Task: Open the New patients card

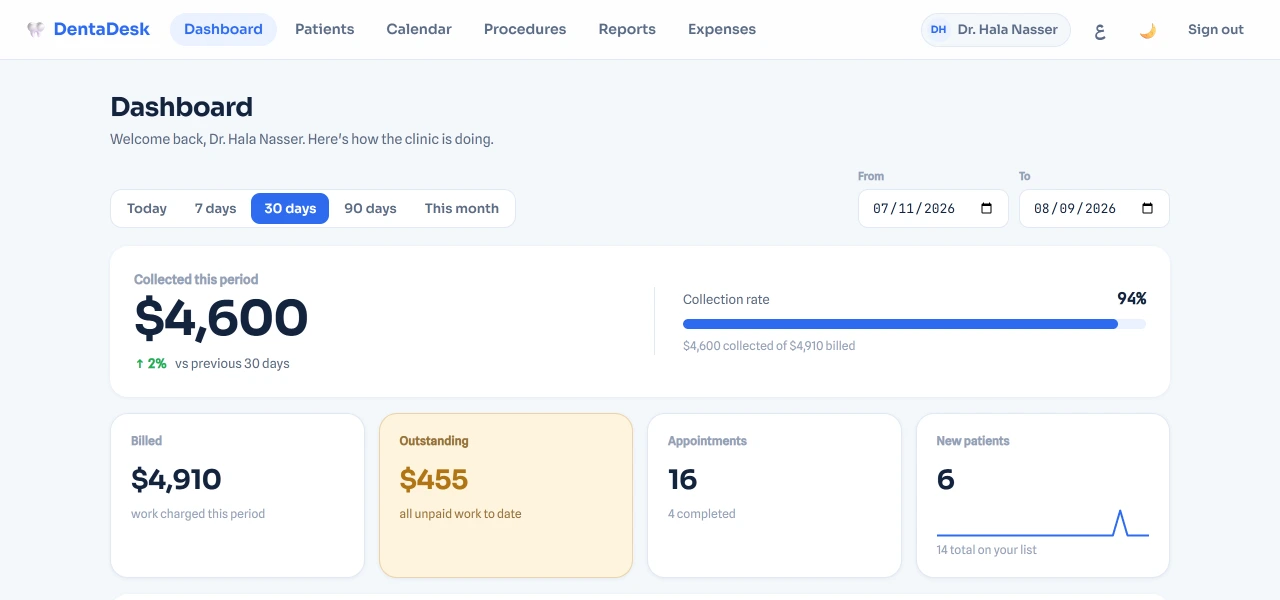Action: coord(1043,495)
